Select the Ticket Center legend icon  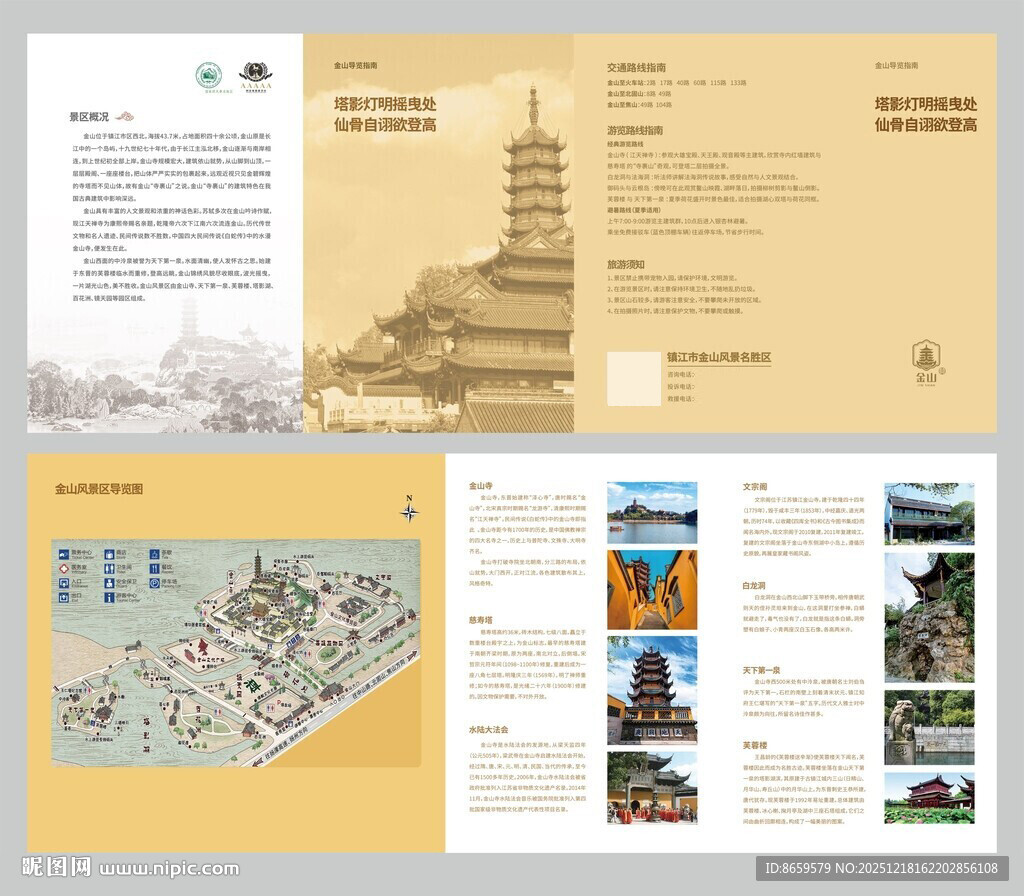click(64, 554)
